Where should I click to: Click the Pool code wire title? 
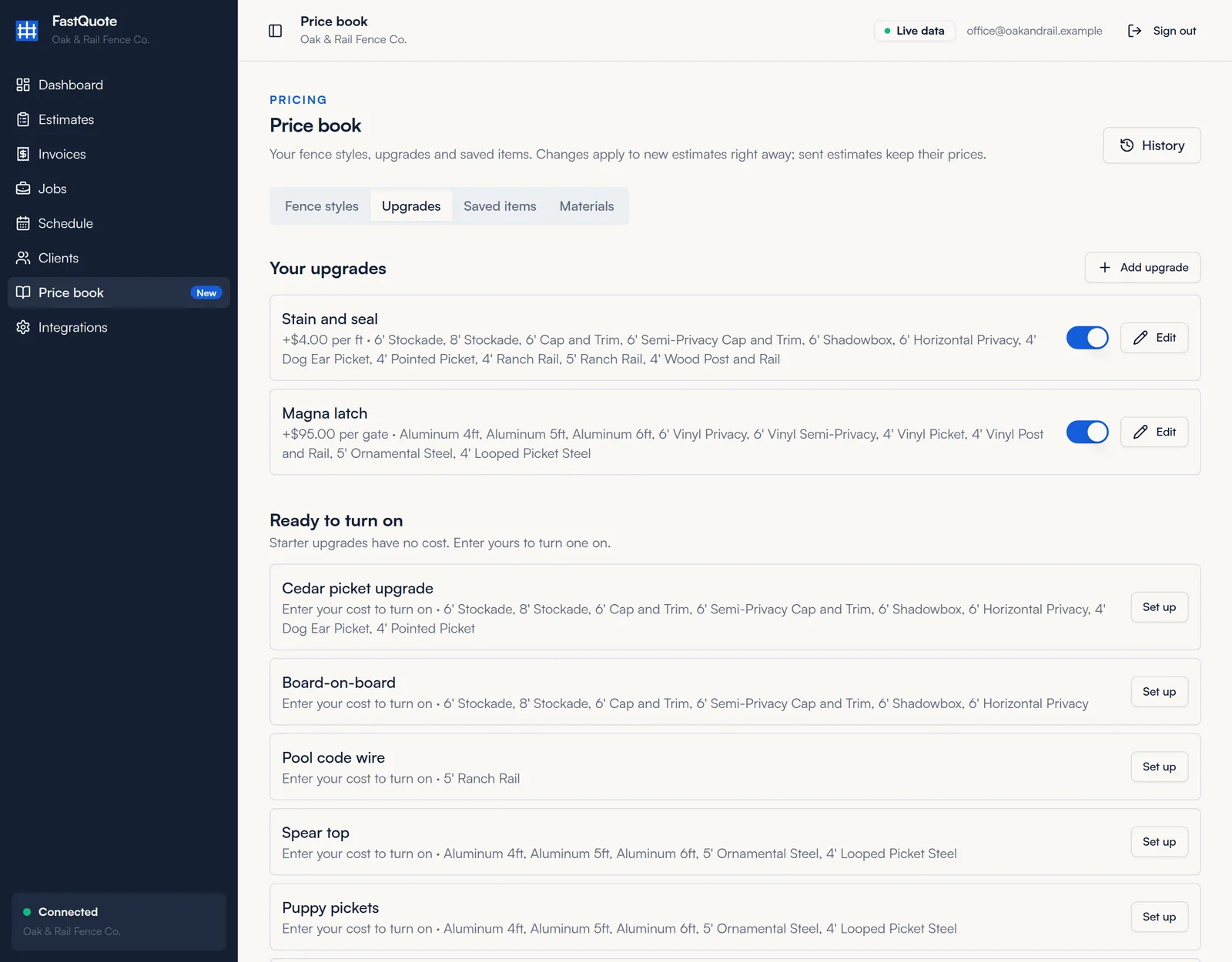coord(333,757)
